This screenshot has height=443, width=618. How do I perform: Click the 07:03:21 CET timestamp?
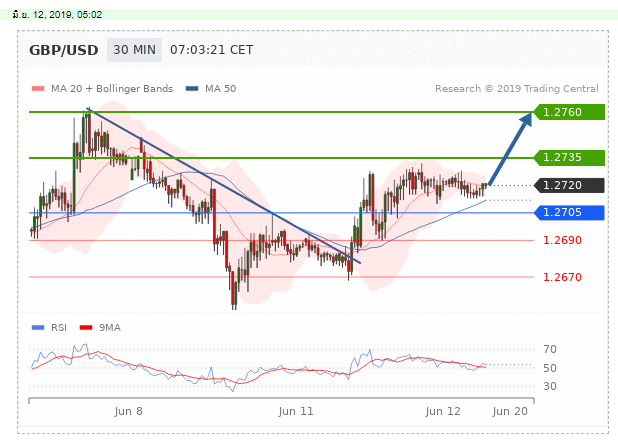pyautogui.click(x=212, y=50)
